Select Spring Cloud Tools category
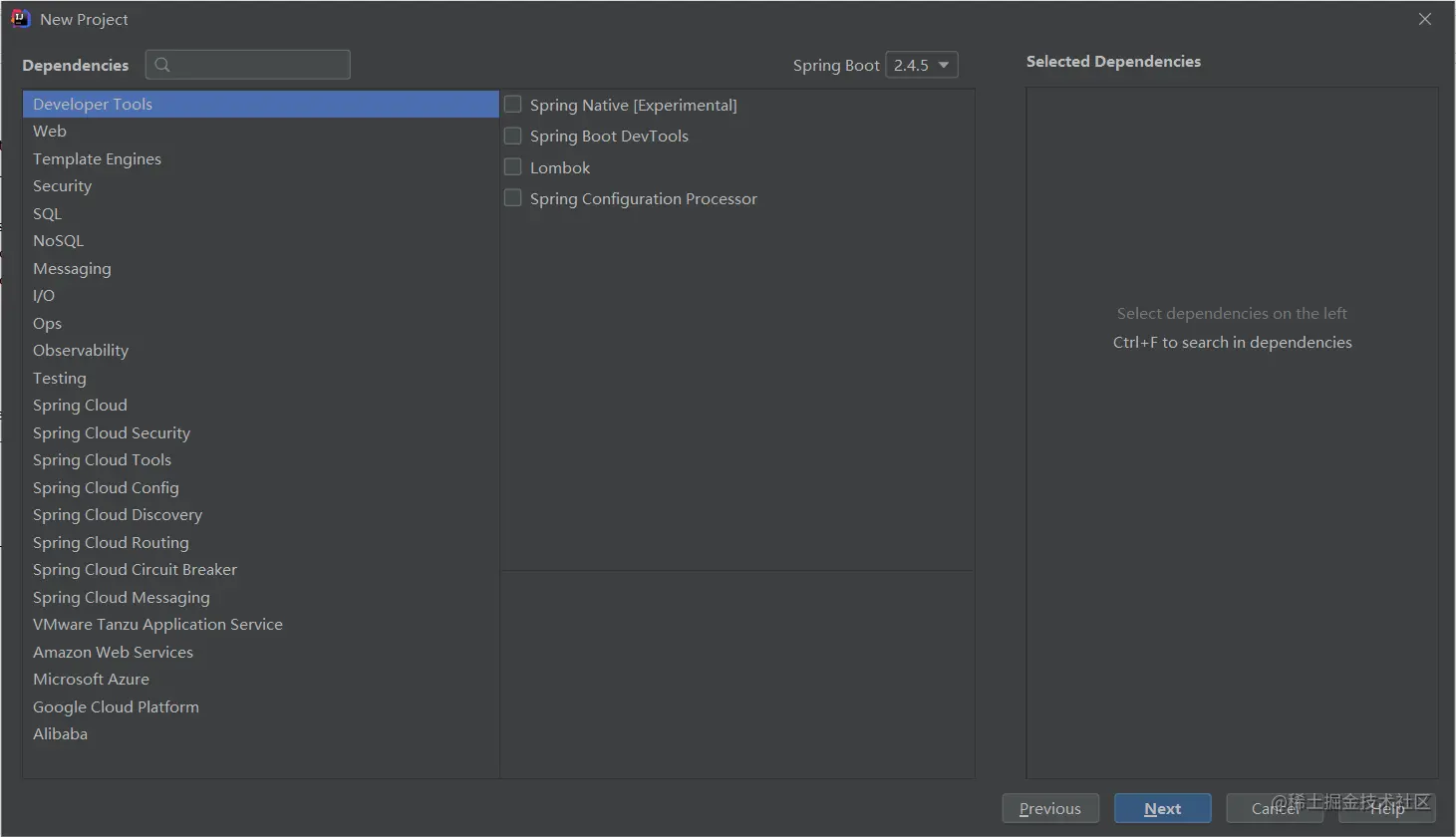This screenshot has width=1456, height=837. coord(261,460)
